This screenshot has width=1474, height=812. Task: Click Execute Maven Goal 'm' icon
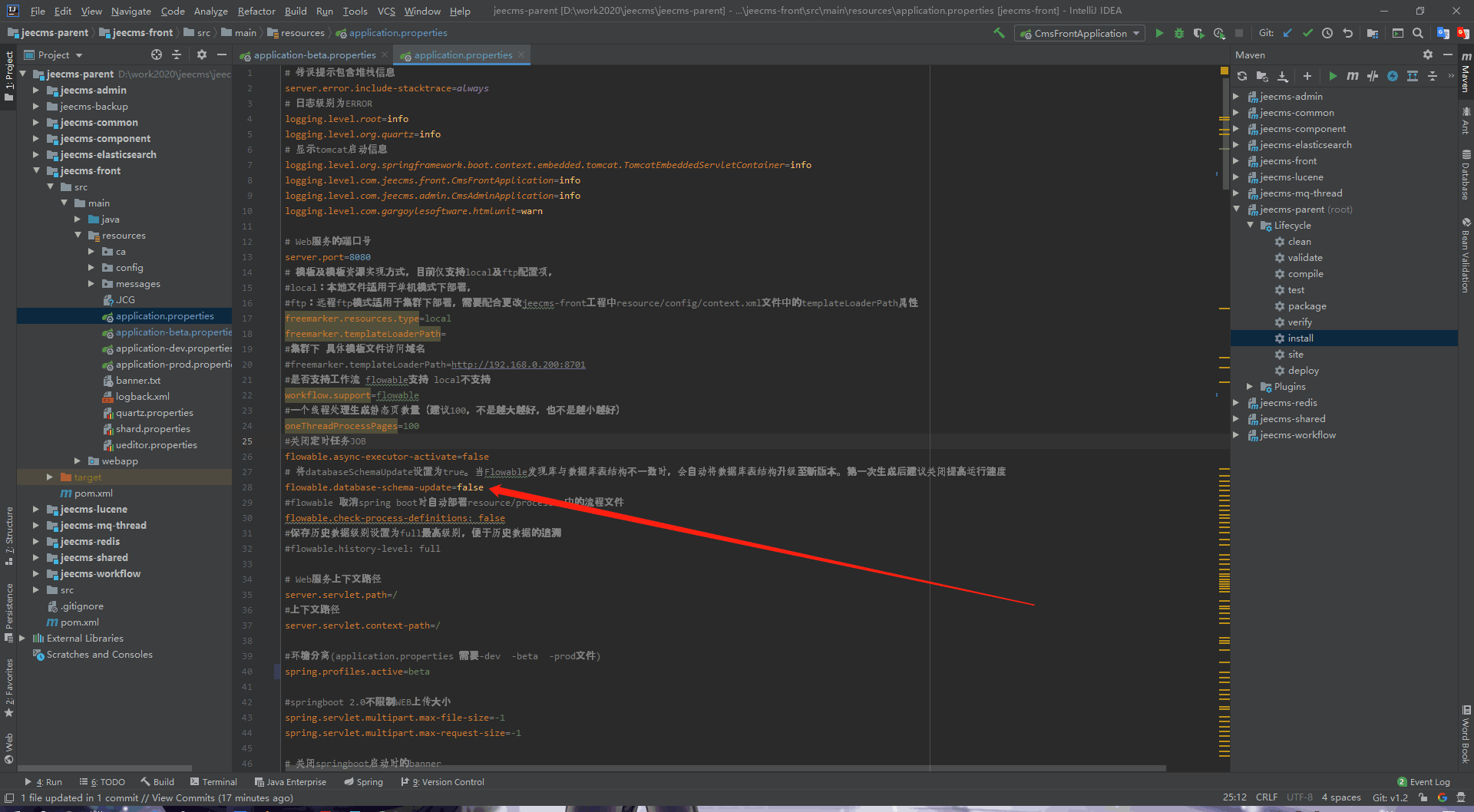(1352, 76)
